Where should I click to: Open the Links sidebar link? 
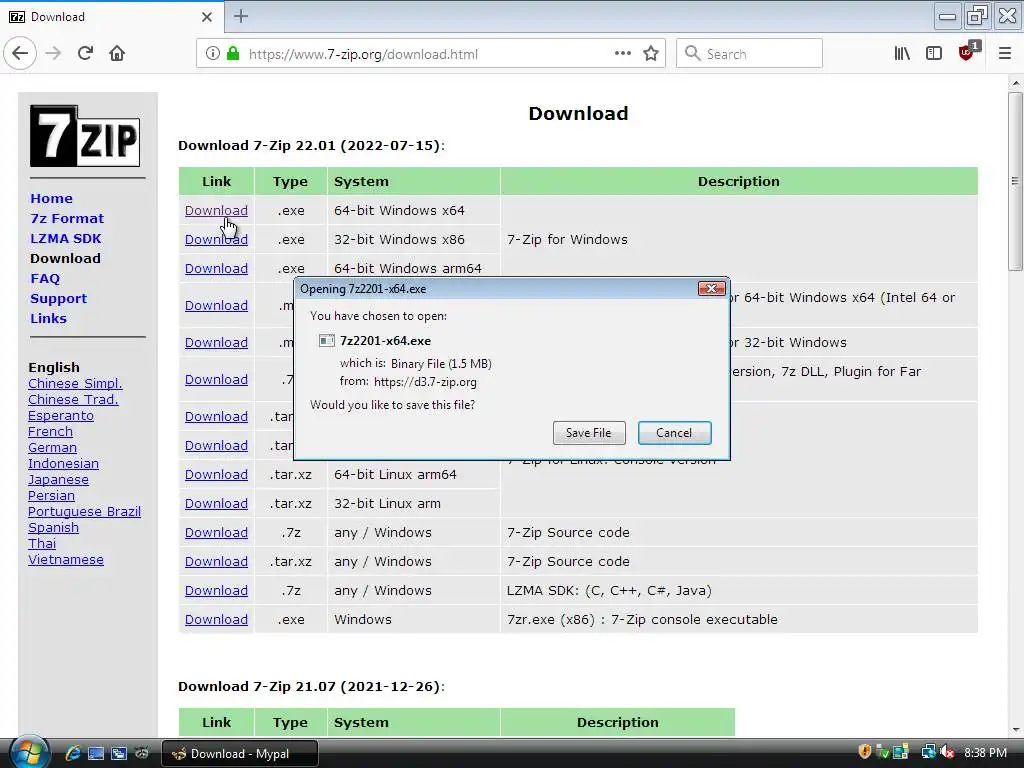click(x=48, y=319)
